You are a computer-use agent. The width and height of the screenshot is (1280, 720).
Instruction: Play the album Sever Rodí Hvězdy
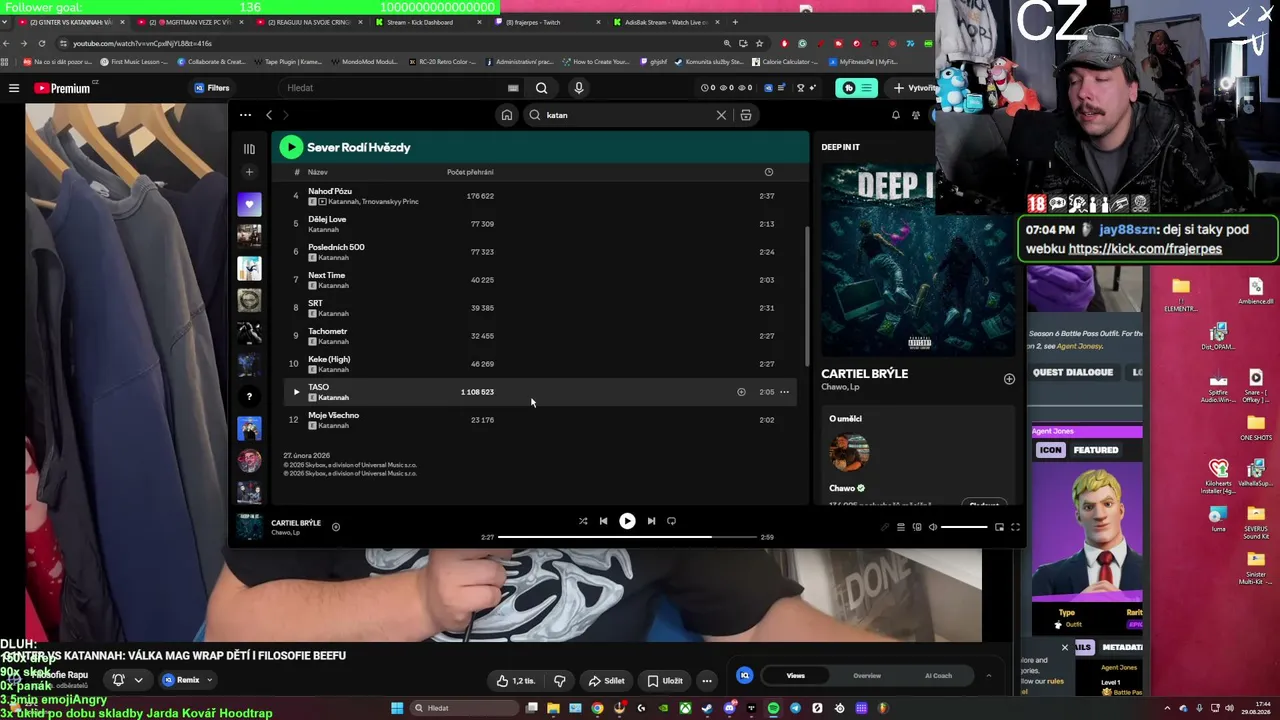click(x=291, y=147)
